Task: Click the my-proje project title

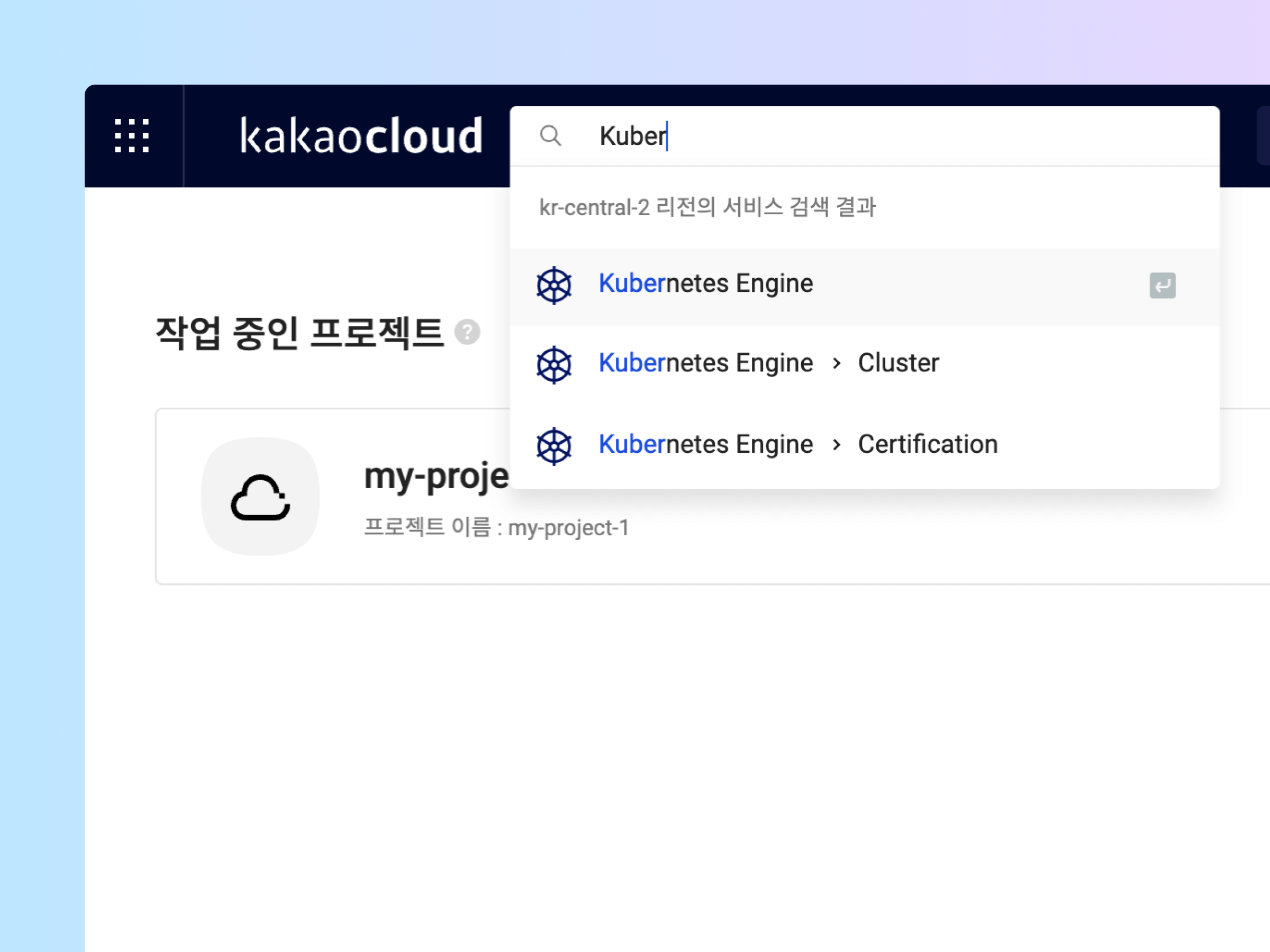Action: click(437, 477)
